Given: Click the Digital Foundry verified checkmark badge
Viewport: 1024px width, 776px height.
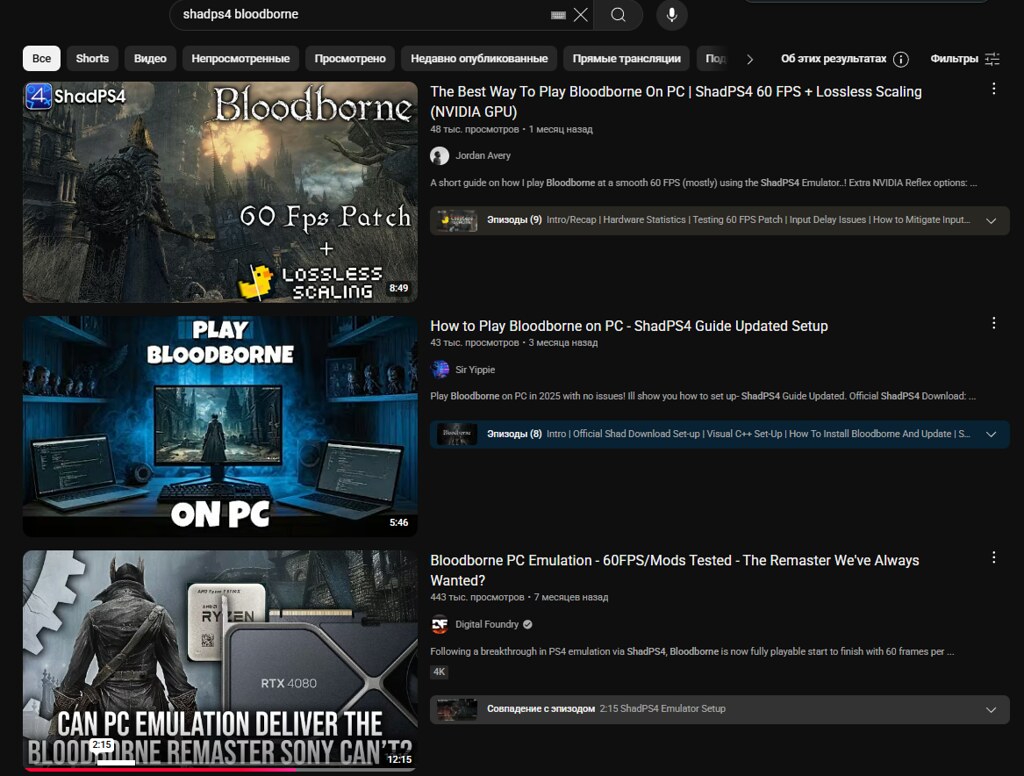Looking at the screenshot, I should (x=528, y=624).
